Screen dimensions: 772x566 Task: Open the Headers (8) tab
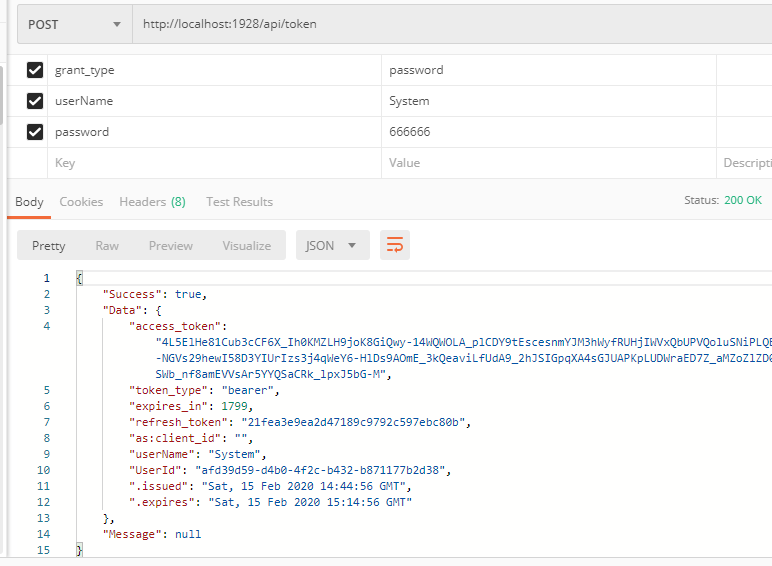click(152, 202)
